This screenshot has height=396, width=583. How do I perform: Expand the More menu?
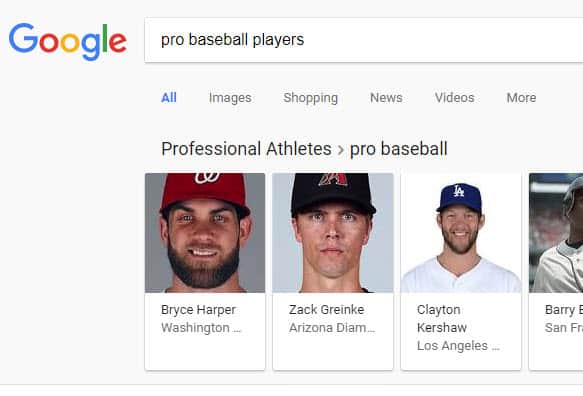coord(521,97)
